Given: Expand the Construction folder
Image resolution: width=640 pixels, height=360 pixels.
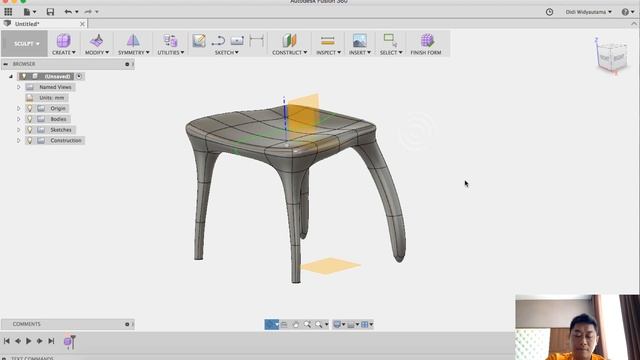Looking at the screenshot, I should [x=18, y=140].
